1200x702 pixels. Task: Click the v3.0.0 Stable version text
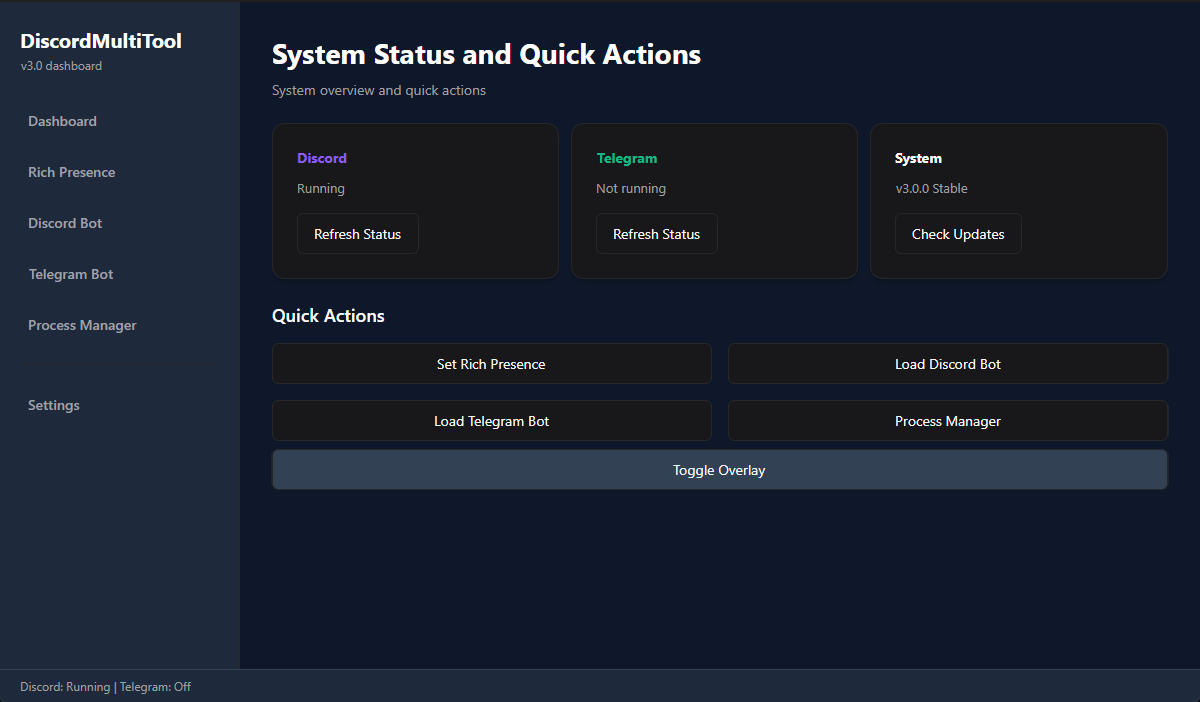click(931, 188)
